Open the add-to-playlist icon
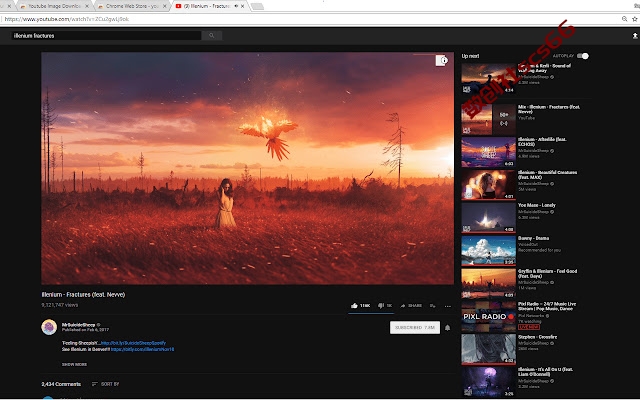Viewport: 640px width, 400px height. [432, 306]
